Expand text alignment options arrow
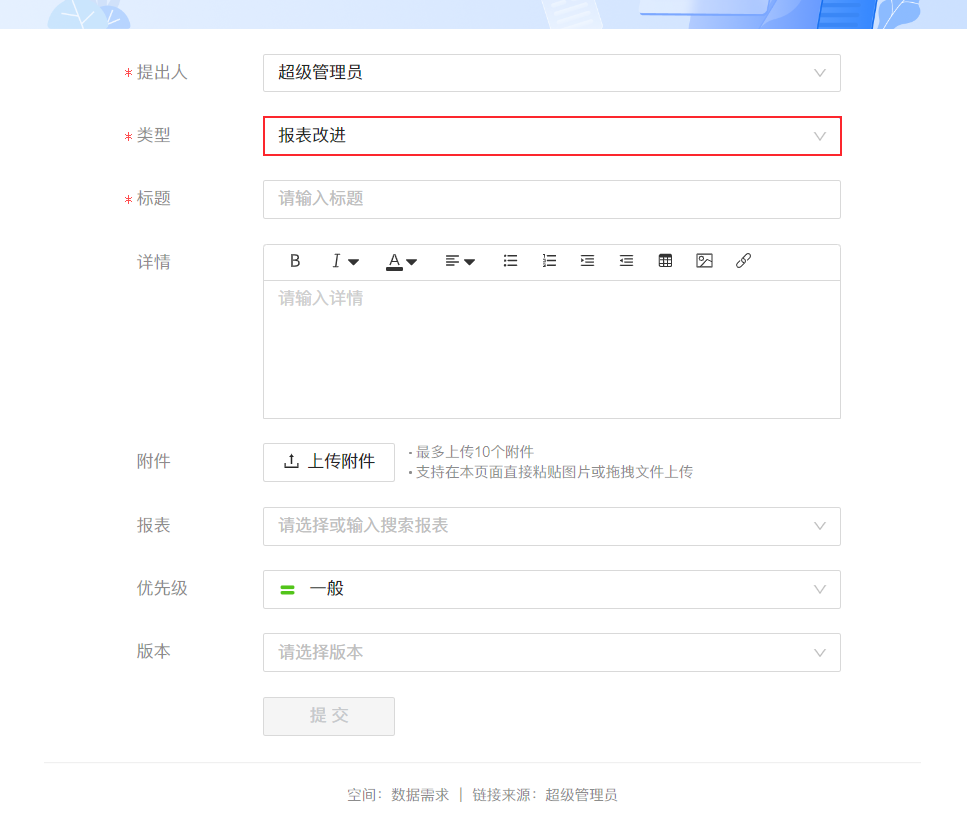 [469, 262]
